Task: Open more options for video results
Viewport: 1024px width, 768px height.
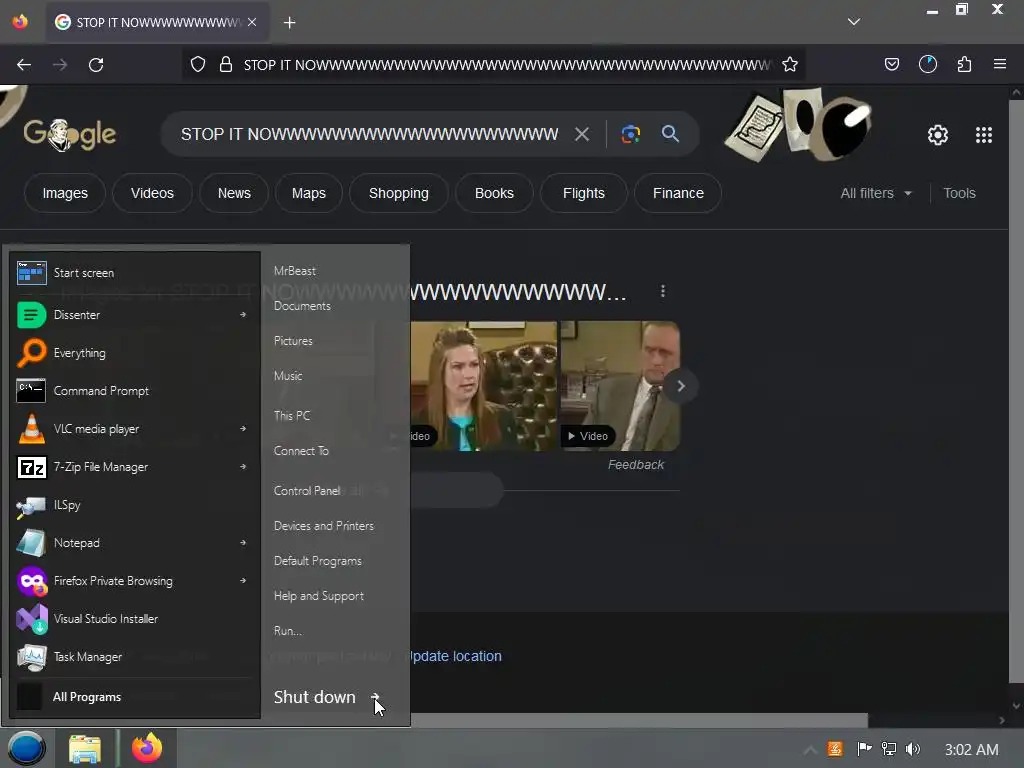Action: pyautogui.click(x=663, y=291)
